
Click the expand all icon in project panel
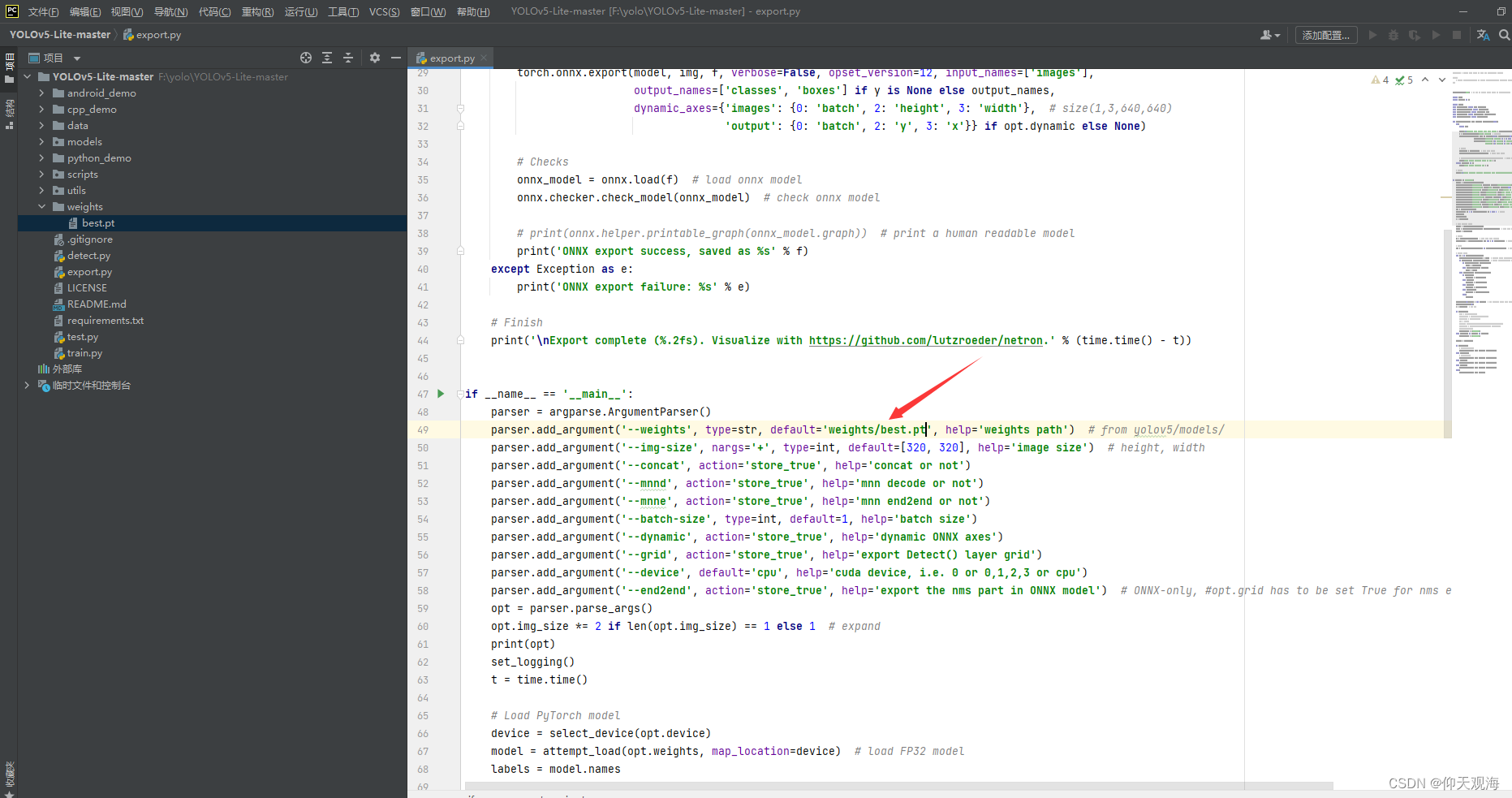[x=327, y=58]
